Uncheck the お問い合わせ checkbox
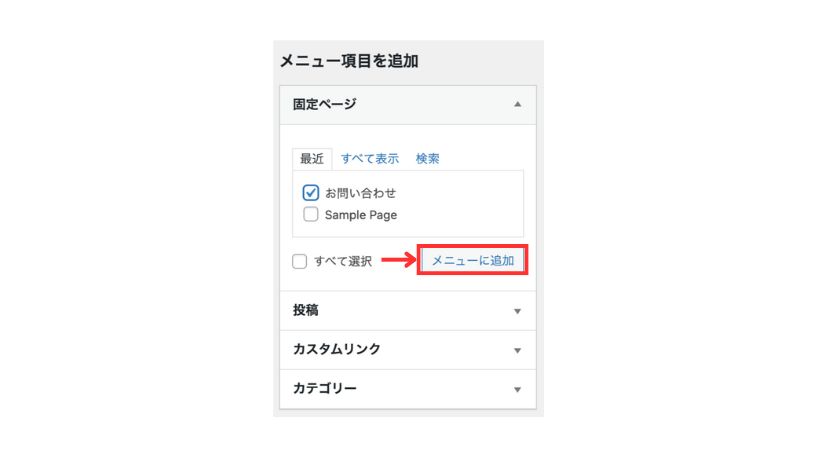The height and width of the screenshot is (457, 817). point(311,193)
